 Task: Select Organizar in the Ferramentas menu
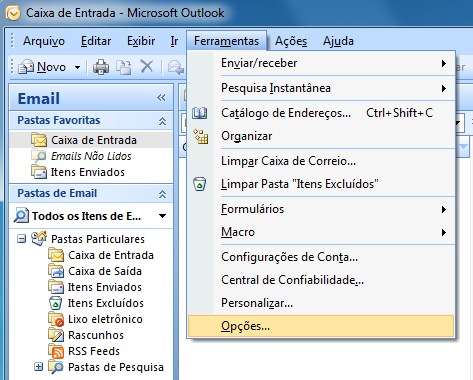321,136
